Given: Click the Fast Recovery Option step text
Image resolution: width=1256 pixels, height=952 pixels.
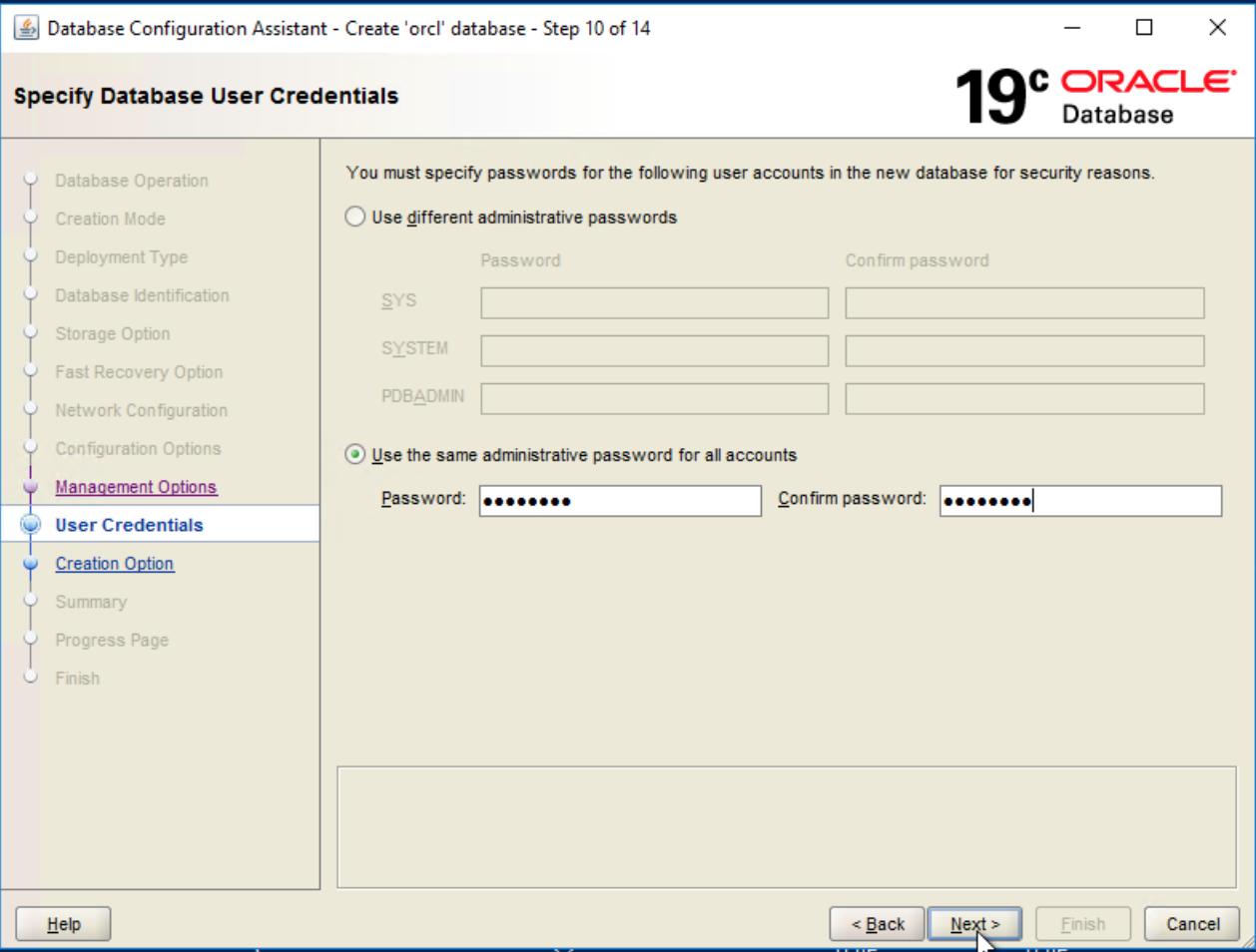Looking at the screenshot, I should click(x=139, y=372).
